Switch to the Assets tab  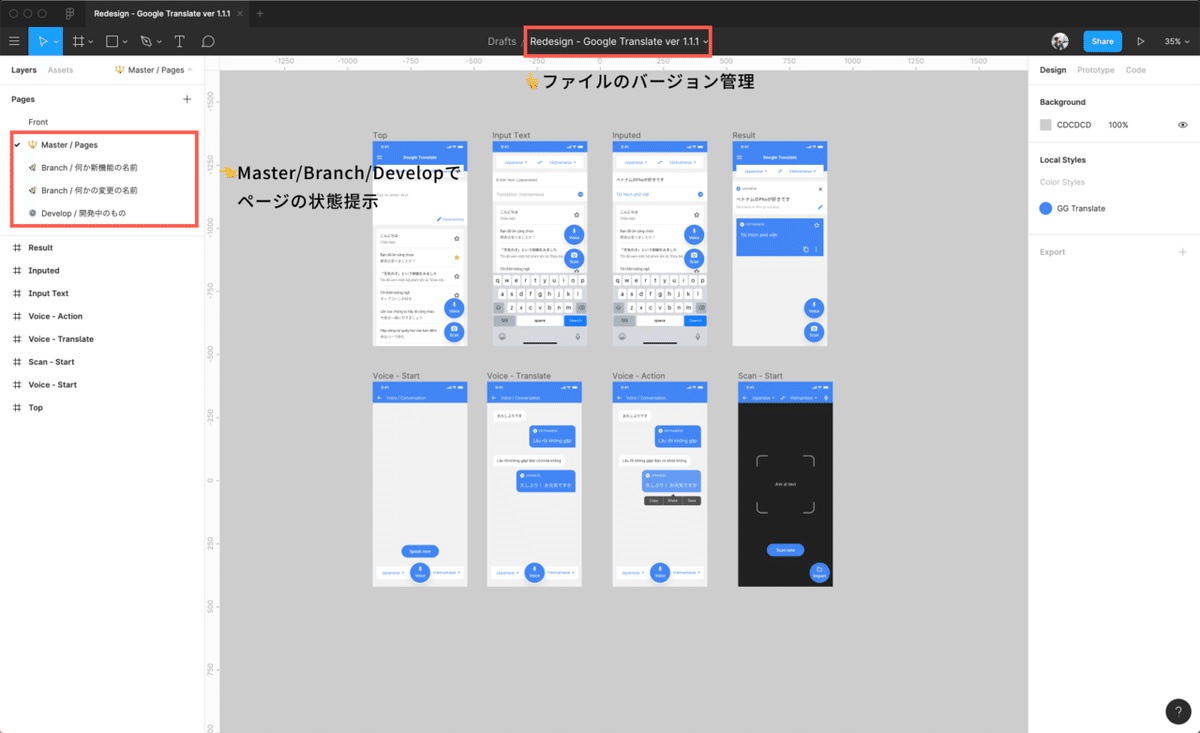point(60,70)
